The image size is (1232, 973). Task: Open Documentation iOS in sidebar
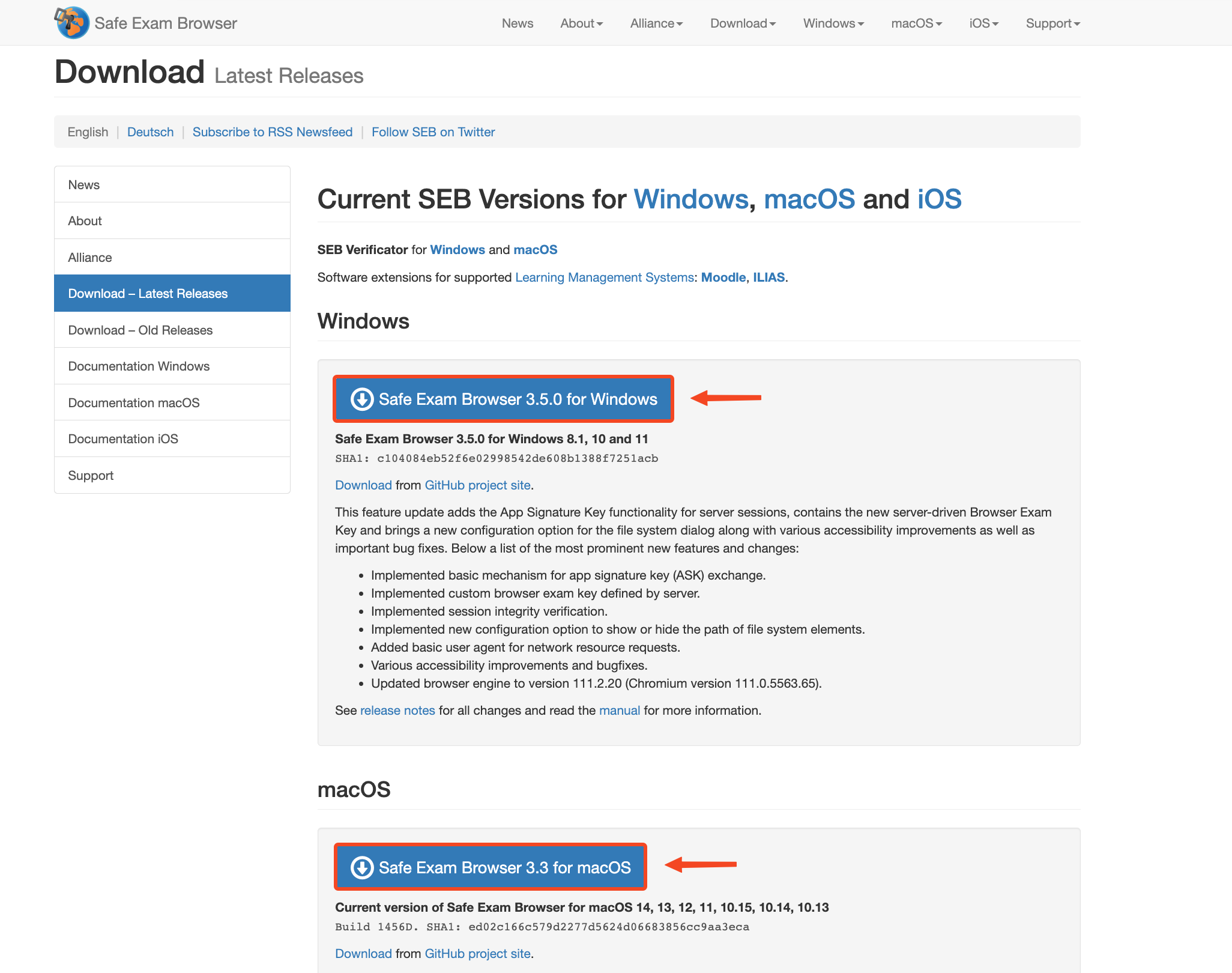[172, 438]
